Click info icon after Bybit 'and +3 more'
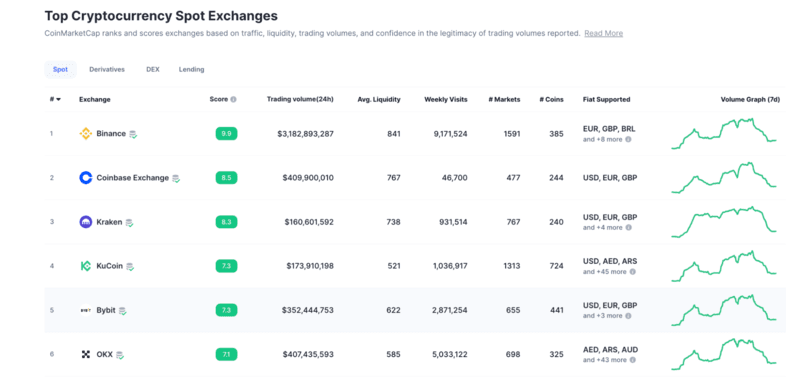This screenshot has width=800, height=381. (x=628, y=316)
